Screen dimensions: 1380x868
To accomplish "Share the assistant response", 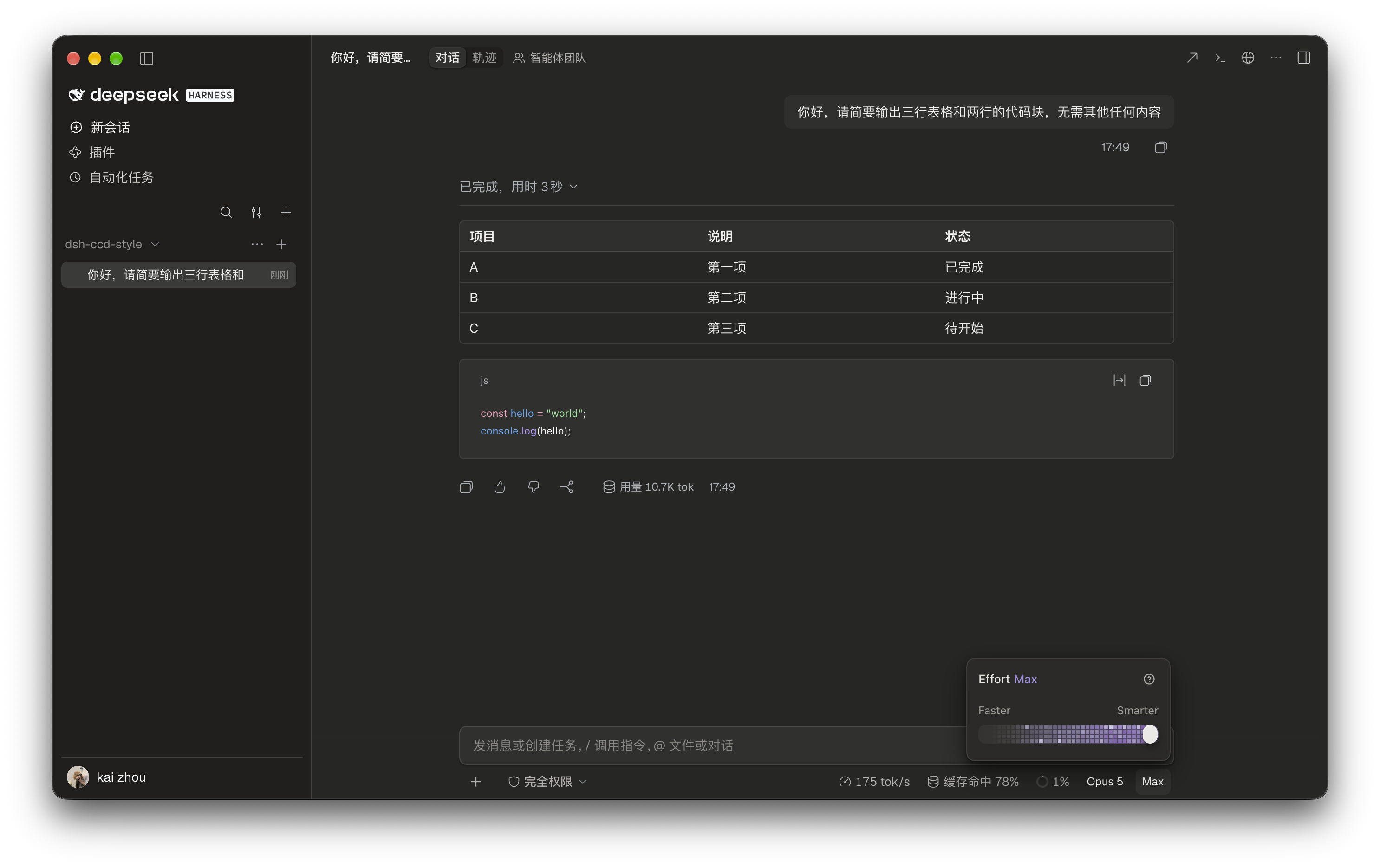I will [567, 487].
